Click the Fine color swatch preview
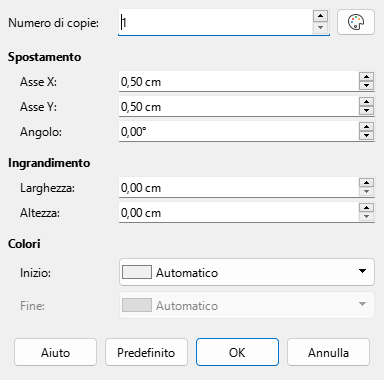384x380 pixels. [x=137, y=305]
